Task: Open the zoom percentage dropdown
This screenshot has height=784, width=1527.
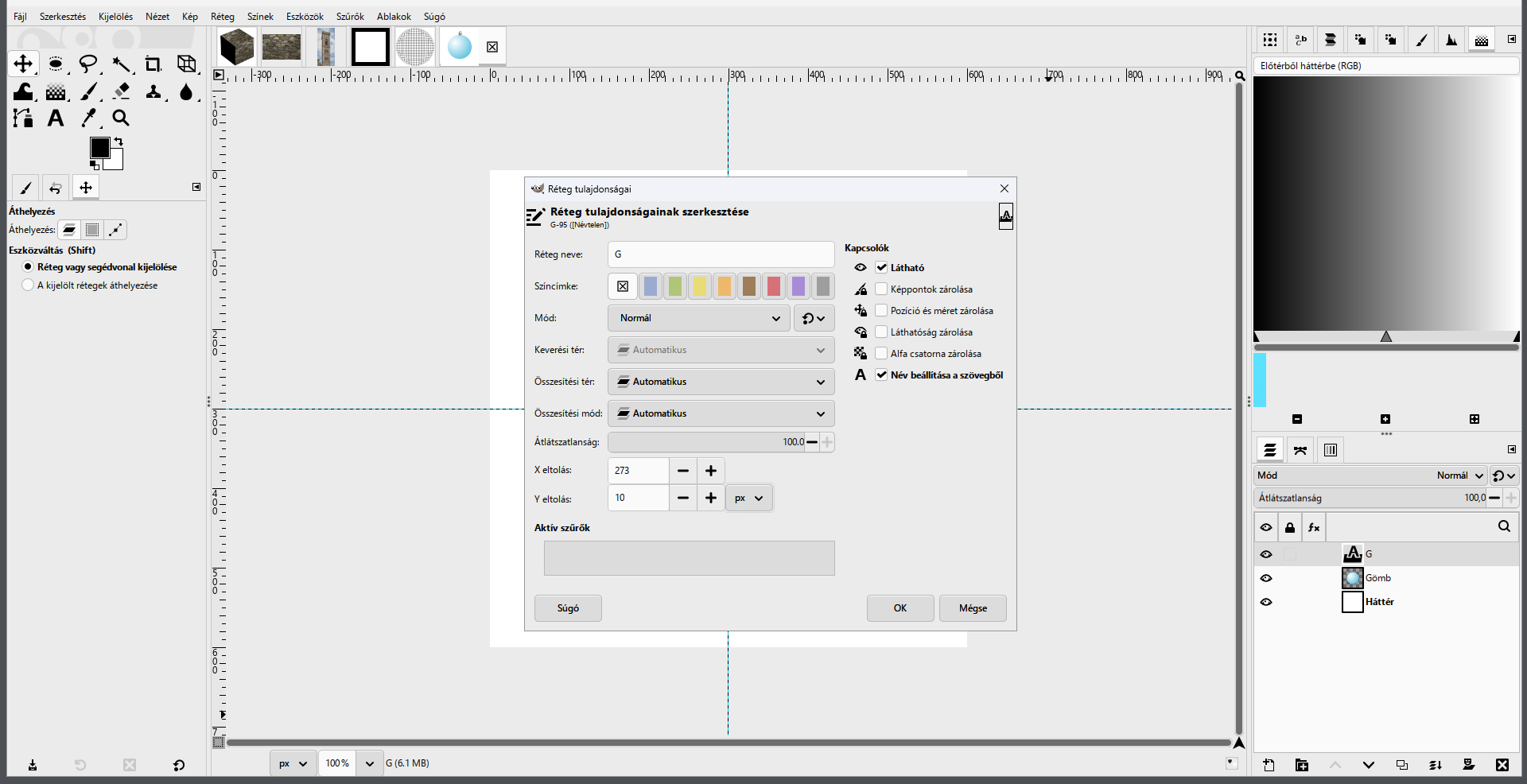Action: [369, 763]
